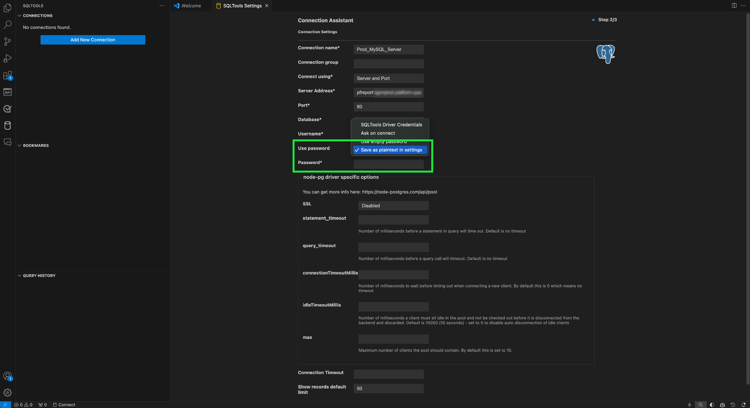
Task: Open the Explorer view in activity bar
Action: tap(7, 8)
